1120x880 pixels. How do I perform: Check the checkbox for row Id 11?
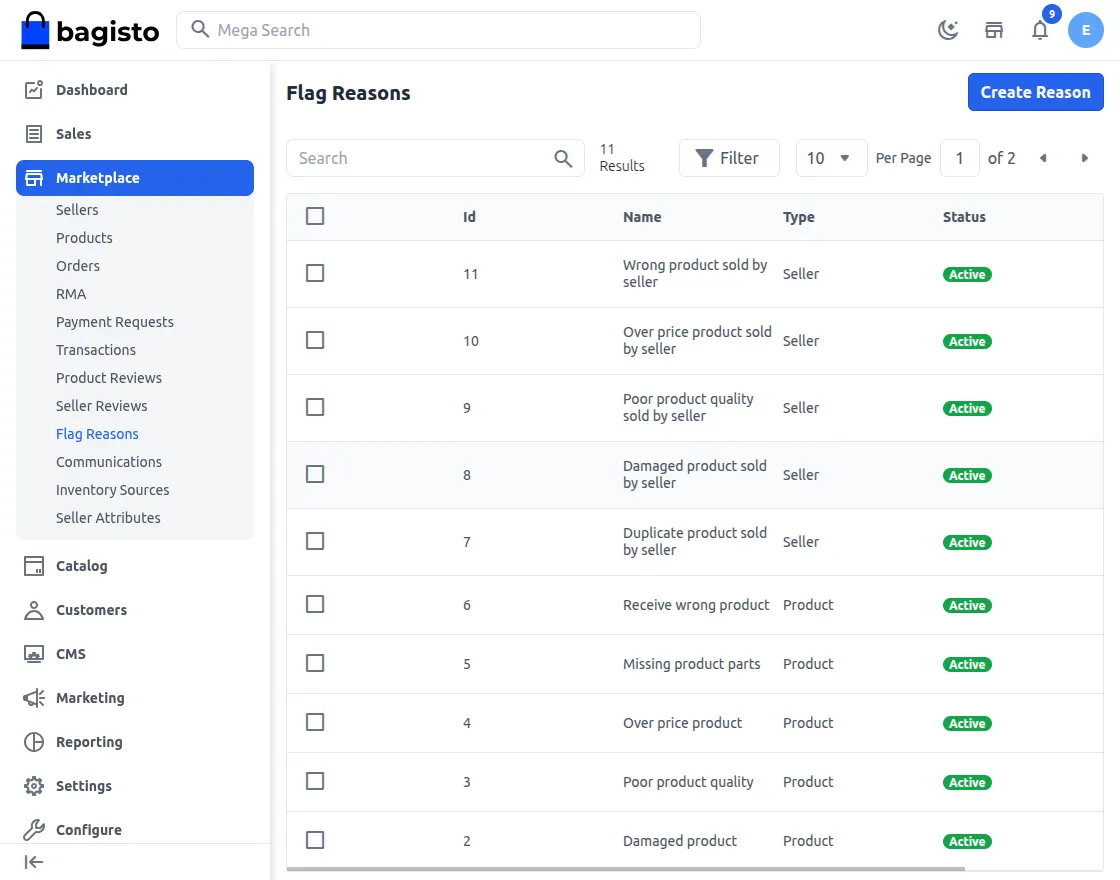pyautogui.click(x=315, y=273)
